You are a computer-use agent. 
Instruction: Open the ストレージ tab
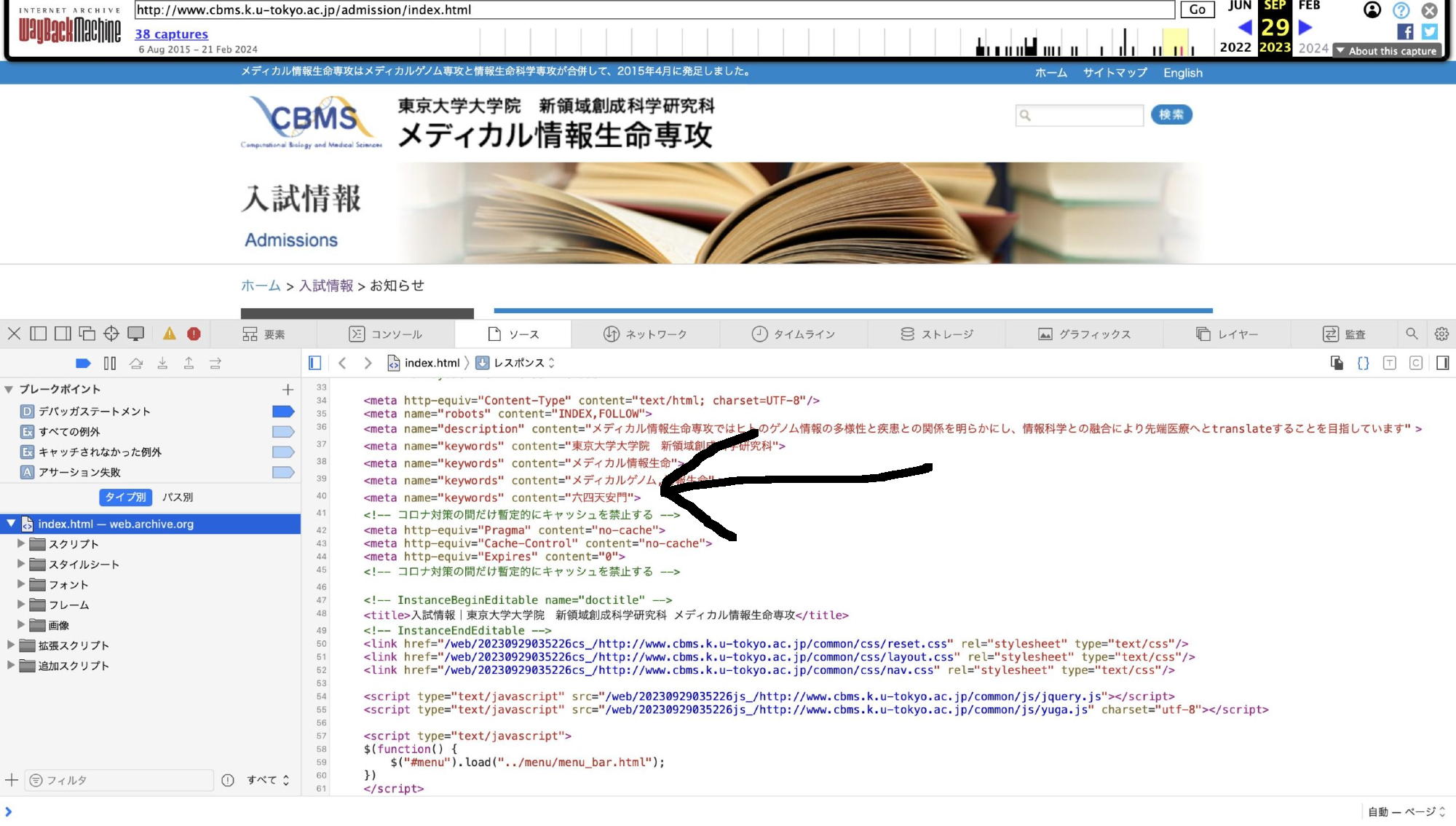tap(936, 334)
